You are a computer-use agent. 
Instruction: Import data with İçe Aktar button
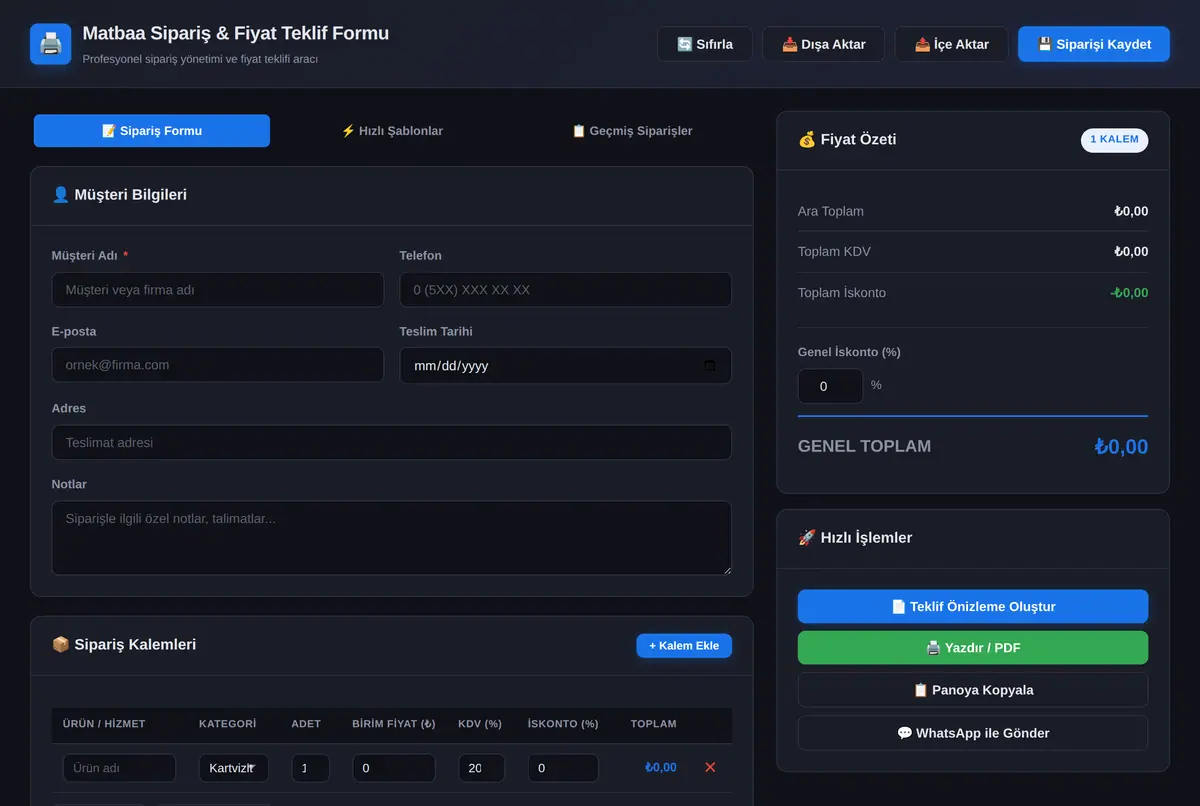point(951,44)
